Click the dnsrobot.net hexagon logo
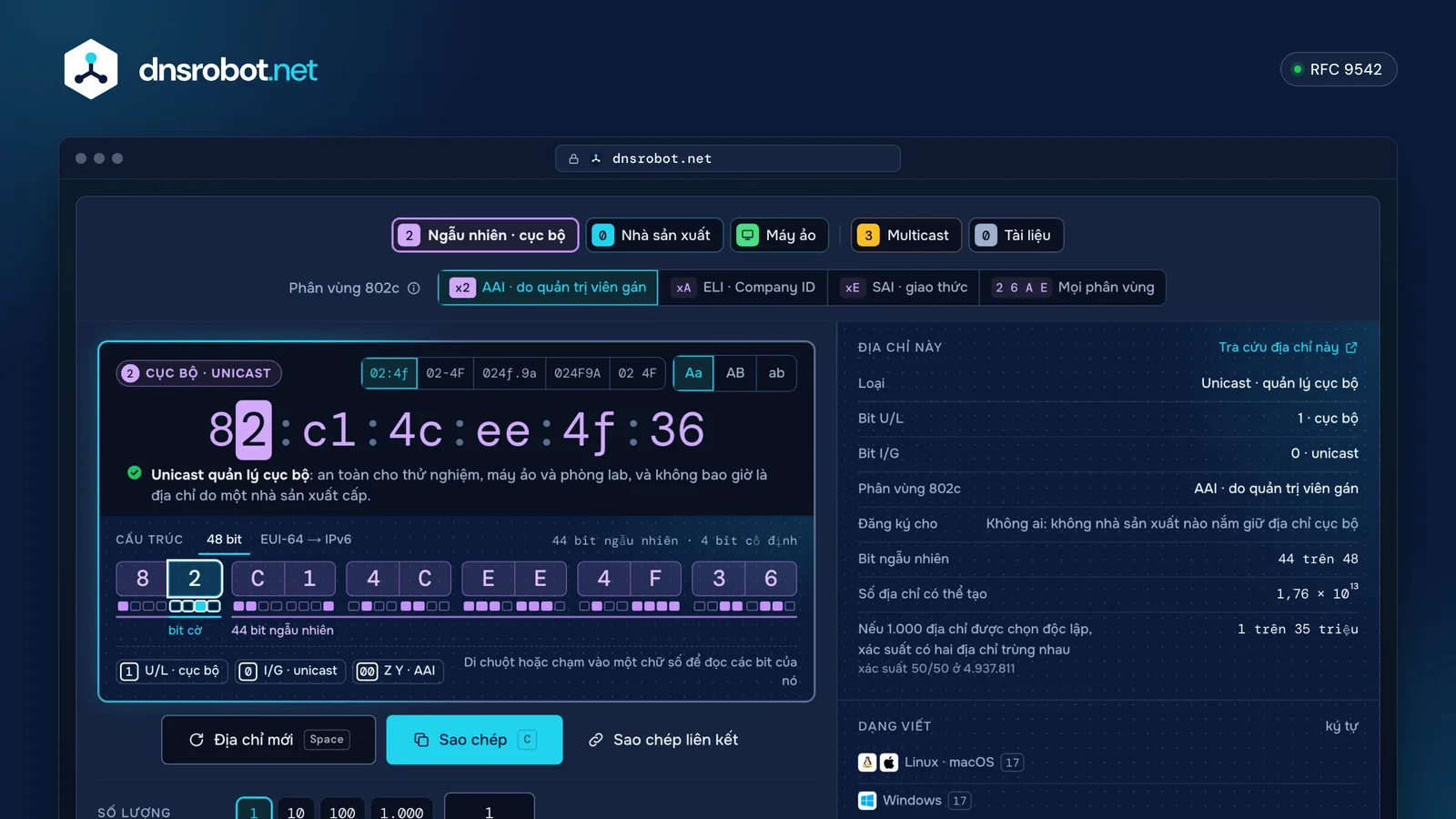1456x819 pixels. [91, 69]
